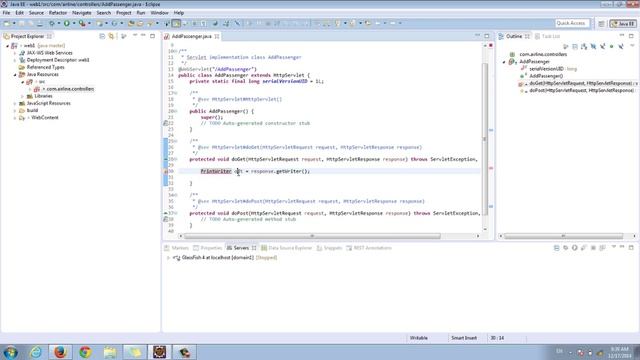Select the build folder in Project Explorer
Screen dimensions: 640x360
coord(32,111)
